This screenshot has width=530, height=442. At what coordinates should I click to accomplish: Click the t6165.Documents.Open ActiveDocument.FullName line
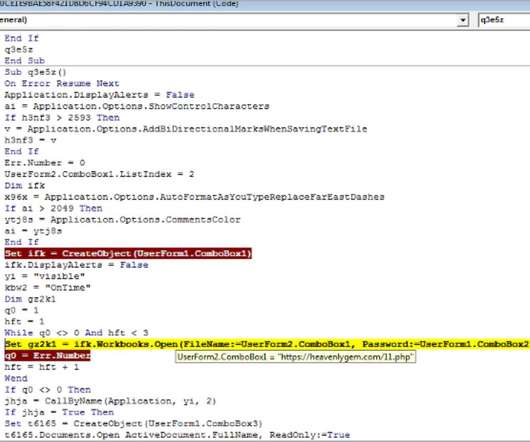(x=177, y=435)
